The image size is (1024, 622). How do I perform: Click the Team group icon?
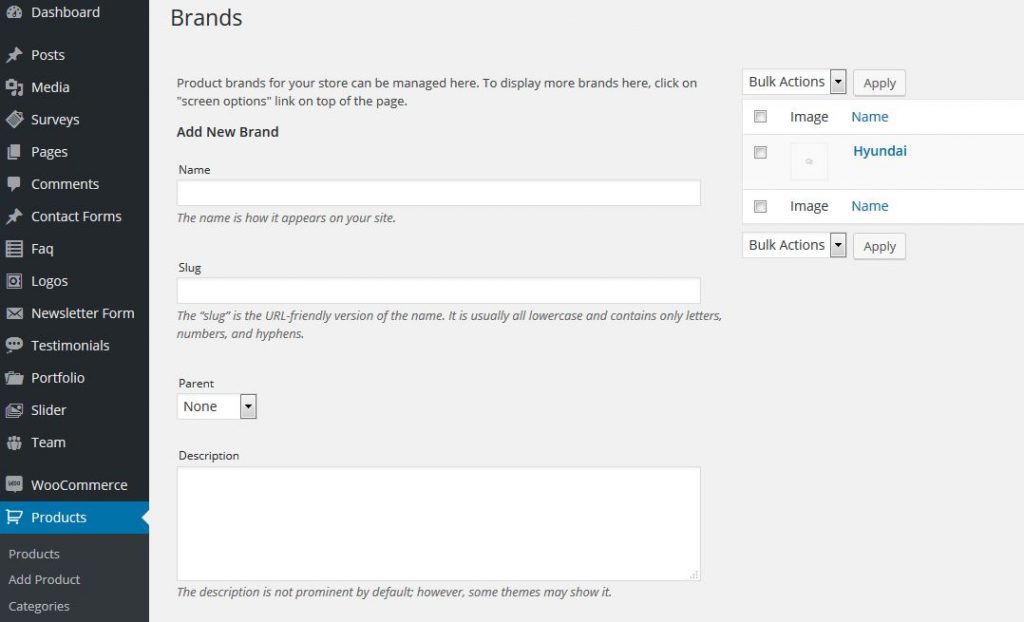[14, 442]
